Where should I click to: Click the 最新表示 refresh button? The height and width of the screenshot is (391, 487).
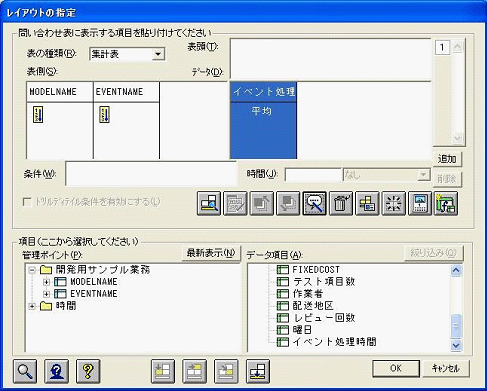[x=211, y=253]
